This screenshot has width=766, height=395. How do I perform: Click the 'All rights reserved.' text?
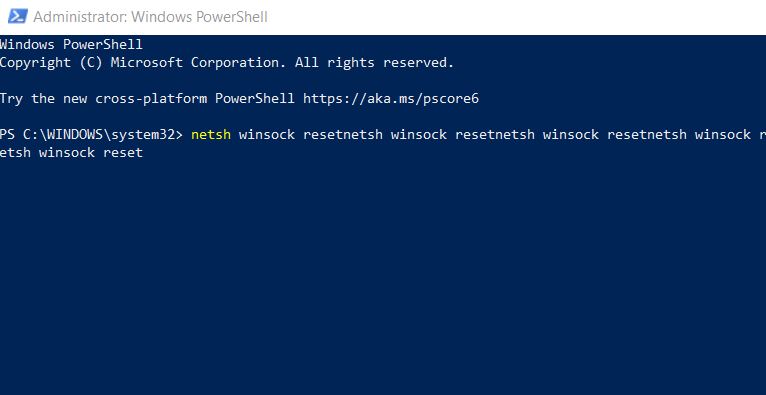click(375, 62)
